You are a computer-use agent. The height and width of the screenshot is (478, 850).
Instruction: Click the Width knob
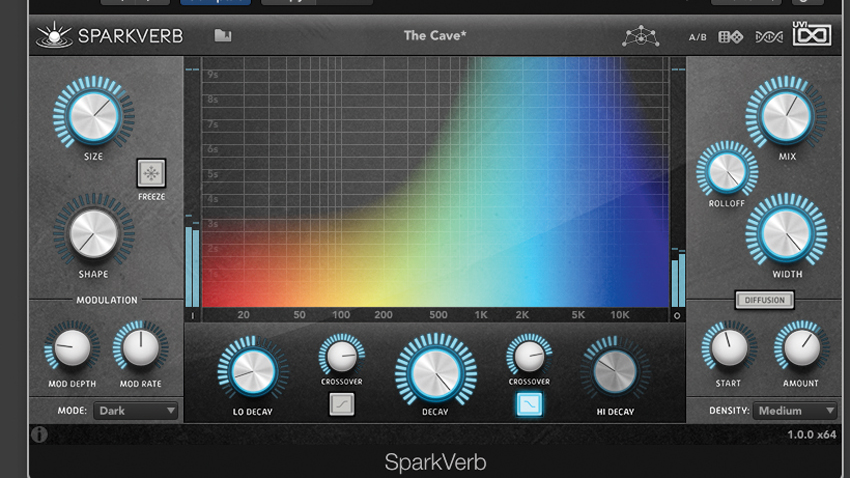coord(786,232)
